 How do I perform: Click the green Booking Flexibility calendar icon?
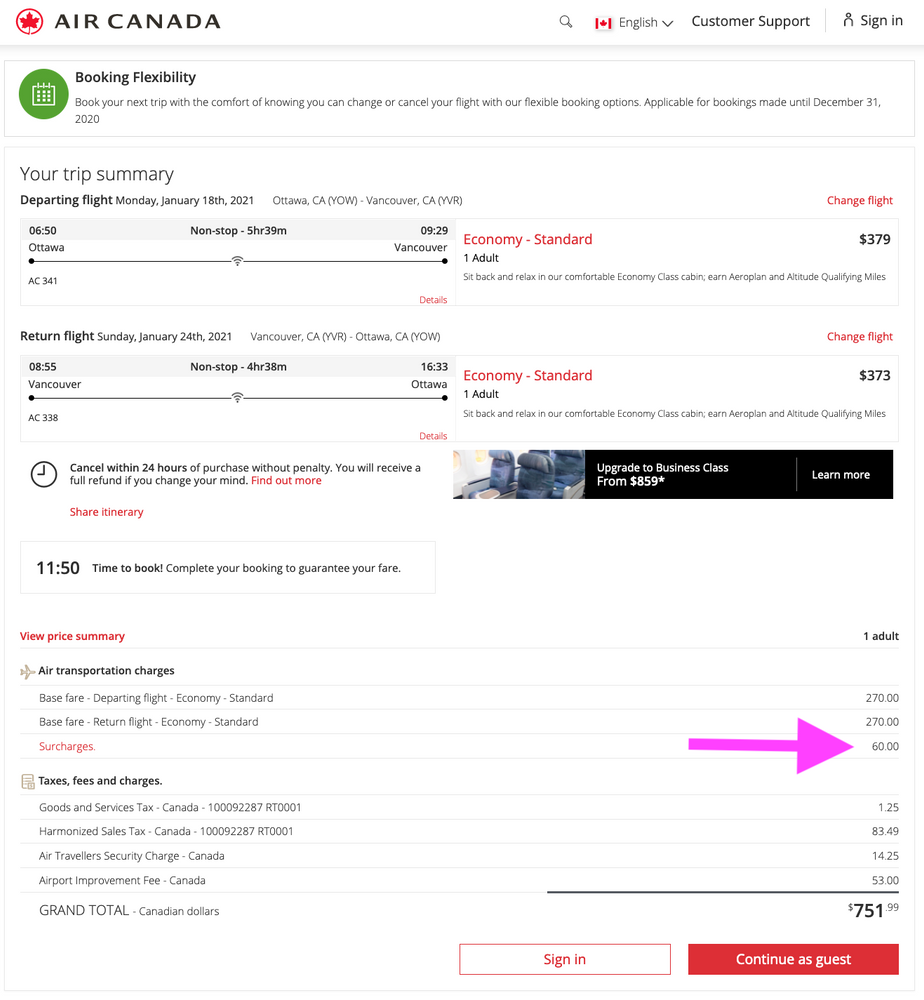coord(42,94)
